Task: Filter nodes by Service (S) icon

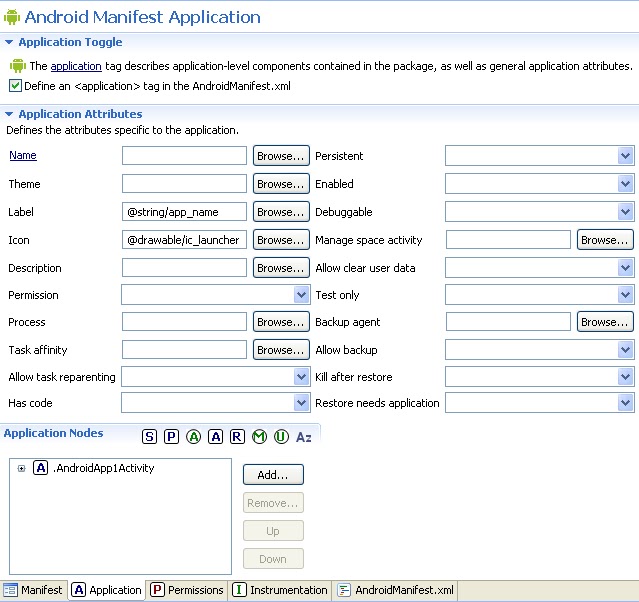Action: [150, 437]
